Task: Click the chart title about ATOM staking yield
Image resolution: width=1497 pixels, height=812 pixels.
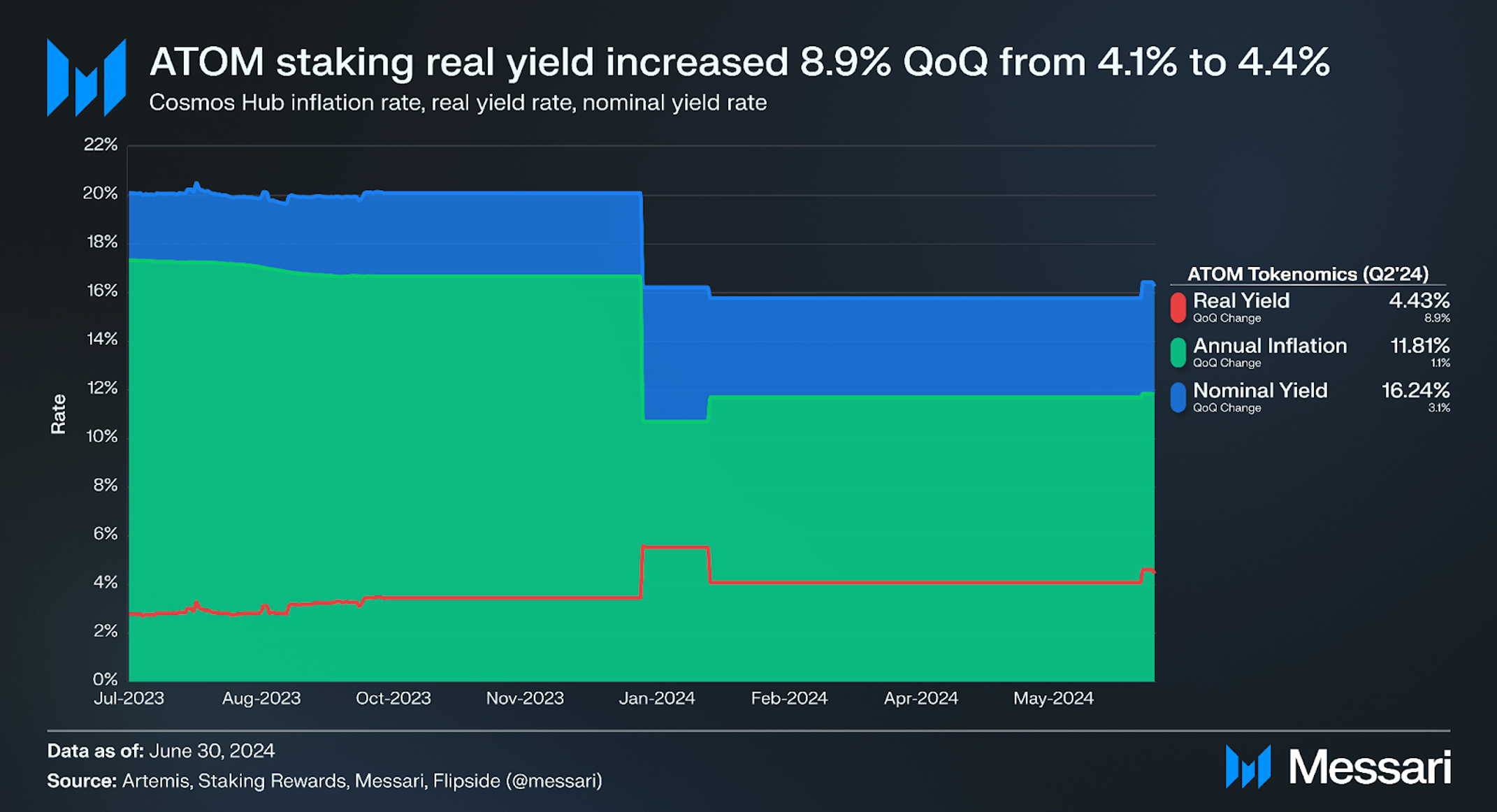Action: click(739, 61)
